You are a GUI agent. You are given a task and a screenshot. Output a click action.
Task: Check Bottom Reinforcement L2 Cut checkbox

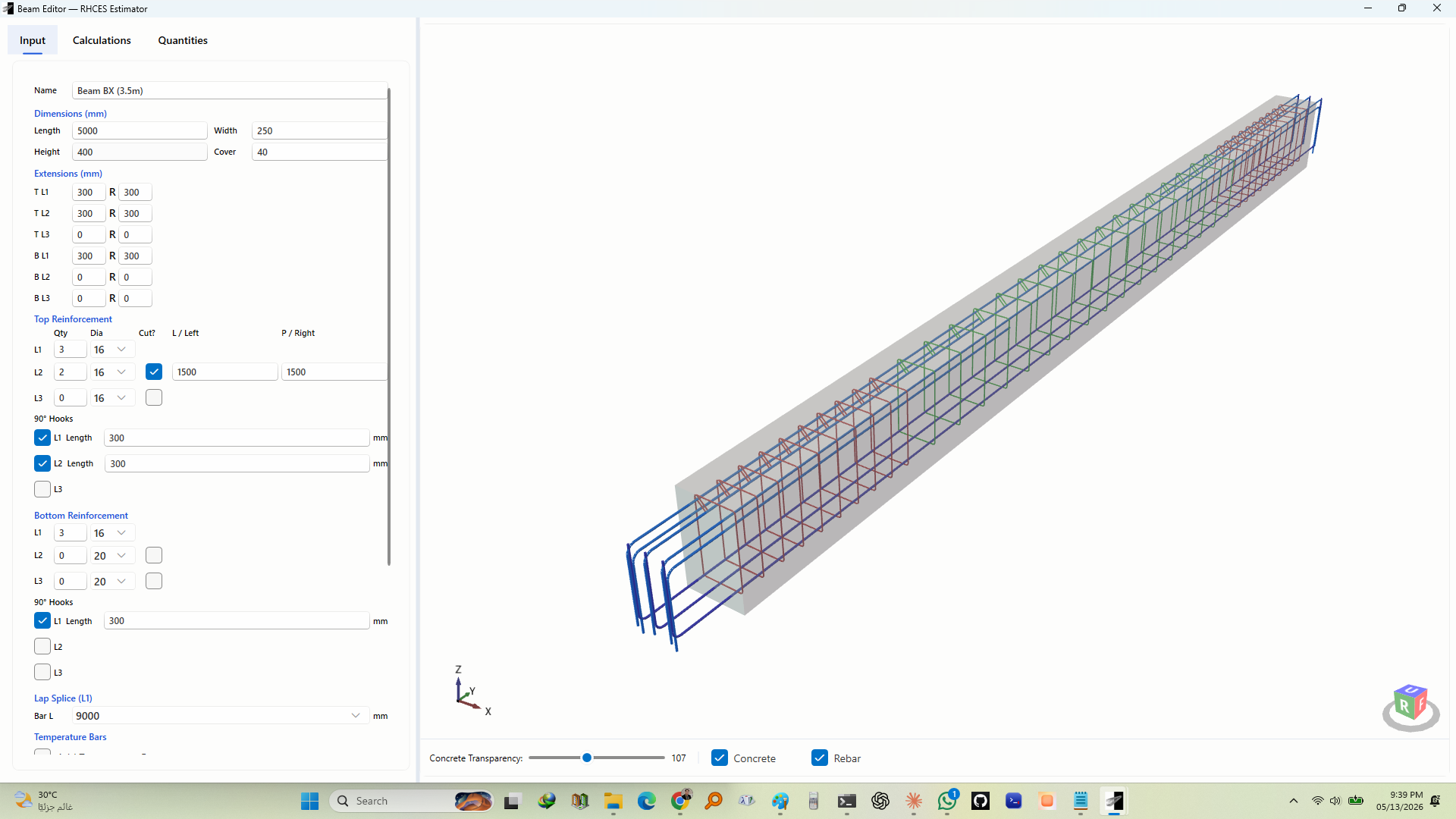point(154,555)
